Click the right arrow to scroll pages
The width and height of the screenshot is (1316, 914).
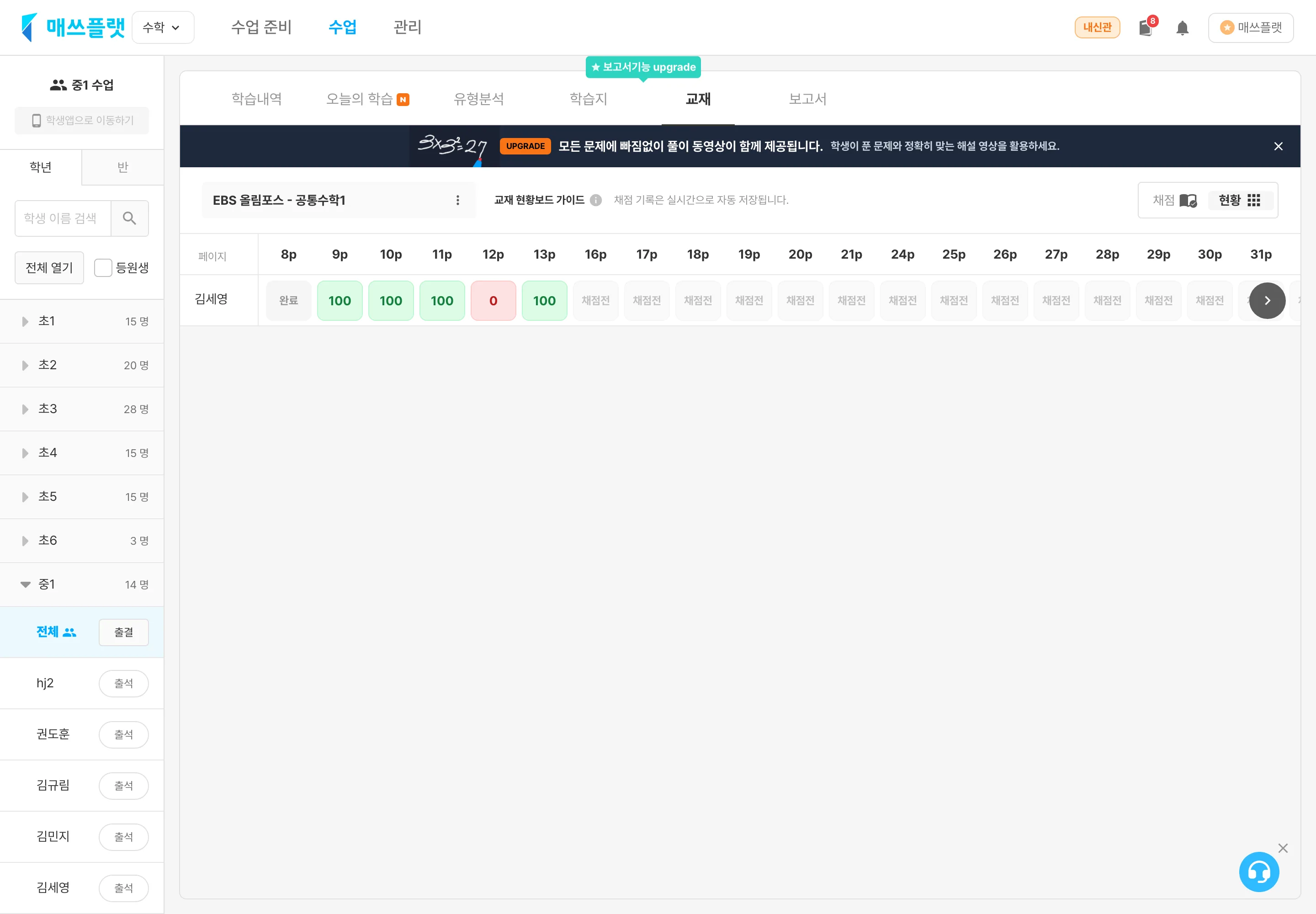click(x=1267, y=301)
